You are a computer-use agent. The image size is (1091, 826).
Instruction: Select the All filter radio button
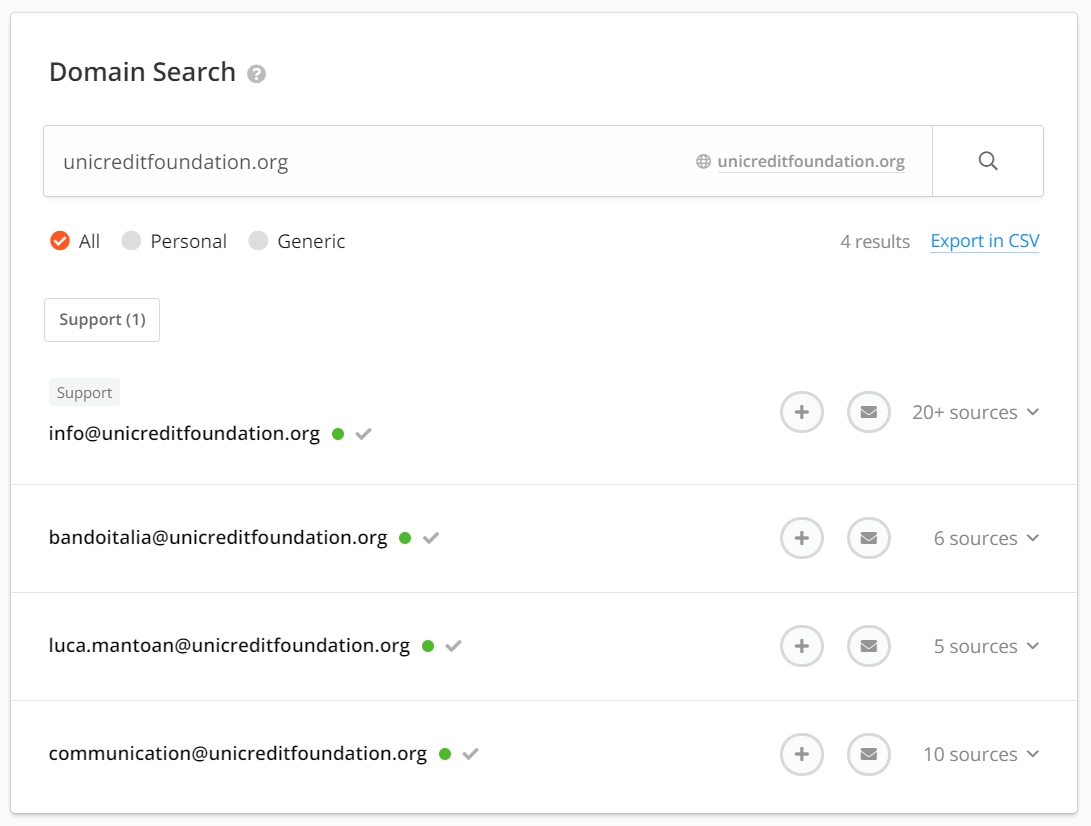[x=60, y=241]
